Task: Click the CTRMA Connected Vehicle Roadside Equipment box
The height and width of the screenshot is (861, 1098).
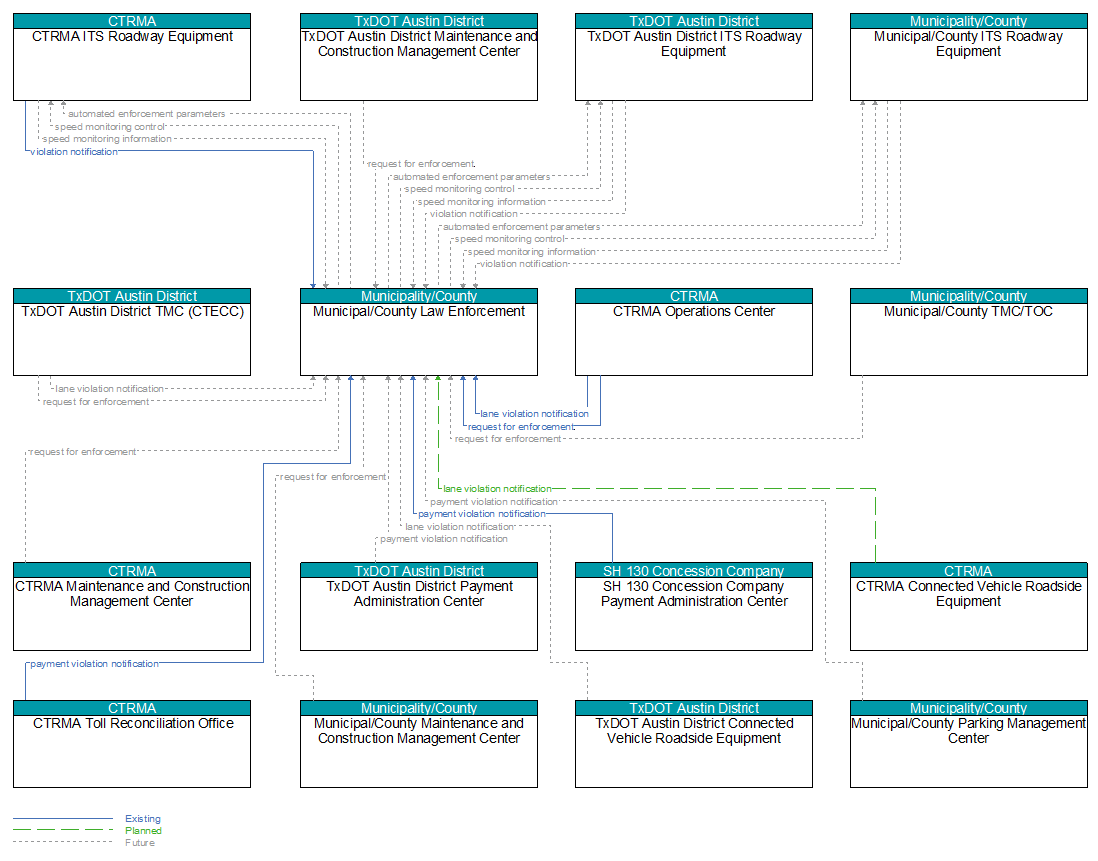Action: point(968,607)
